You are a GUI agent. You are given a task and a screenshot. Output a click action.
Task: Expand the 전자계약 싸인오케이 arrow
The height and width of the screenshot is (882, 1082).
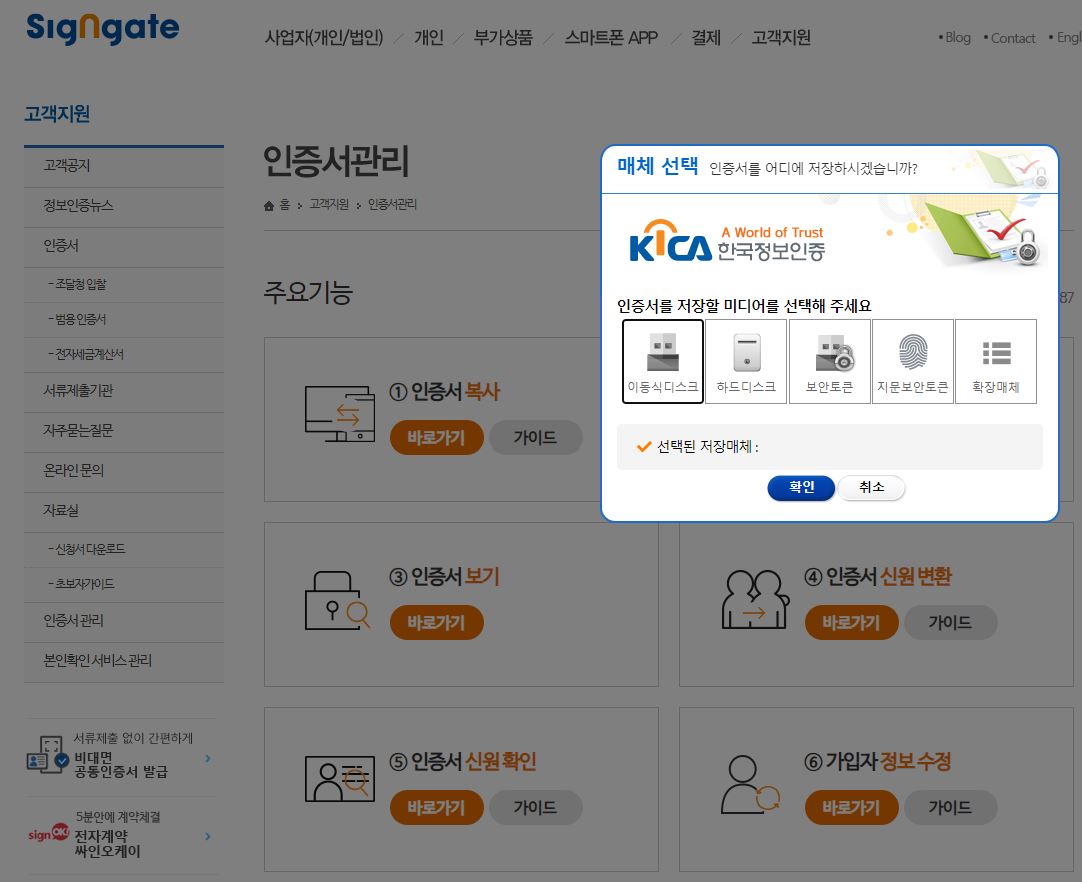click(208, 836)
